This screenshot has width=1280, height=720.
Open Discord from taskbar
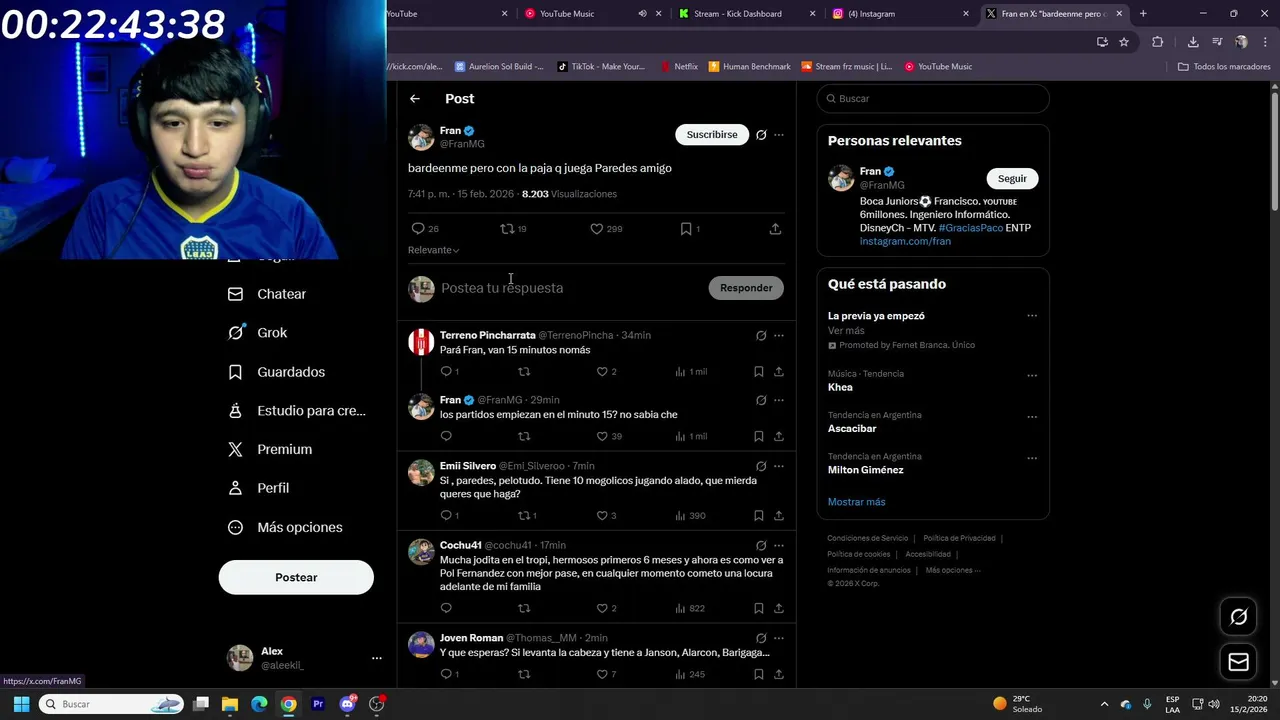pyautogui.click(x=347, y=704)
